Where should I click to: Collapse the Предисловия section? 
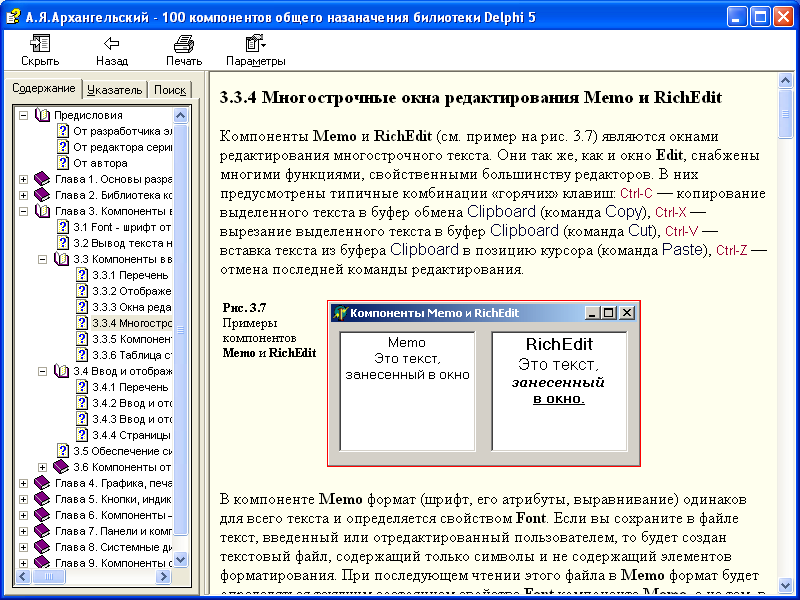click(23, 115)
